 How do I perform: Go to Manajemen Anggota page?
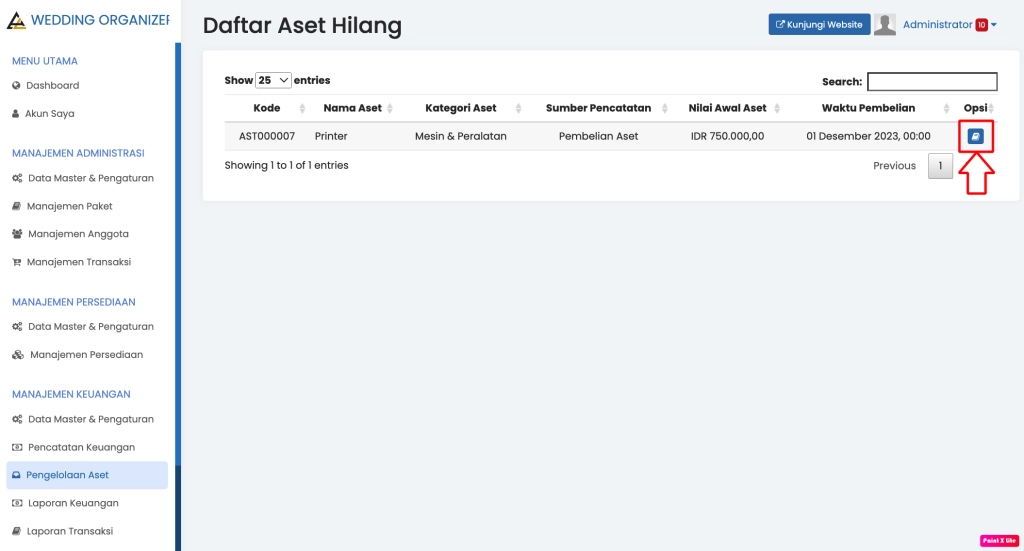[78, 234]
